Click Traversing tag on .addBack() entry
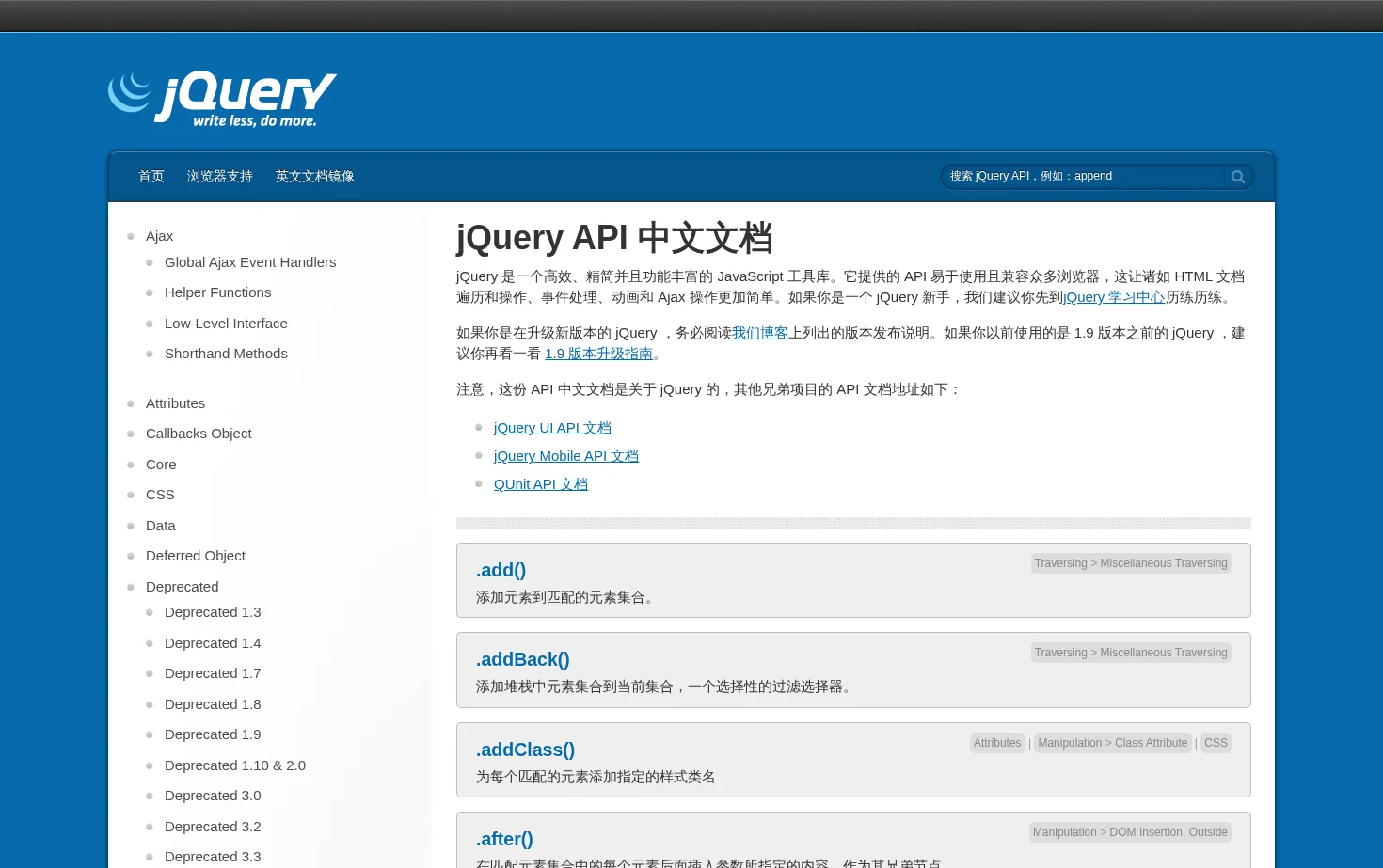The height and width of the screenshot is (868, 1383). (1060, 653)
